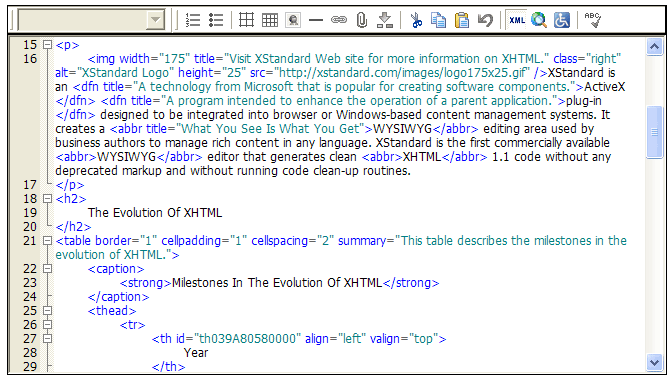The height and width of the screenshot is (380, 672).
Task: Click line number 19 in the gutter
Action: 30,212
